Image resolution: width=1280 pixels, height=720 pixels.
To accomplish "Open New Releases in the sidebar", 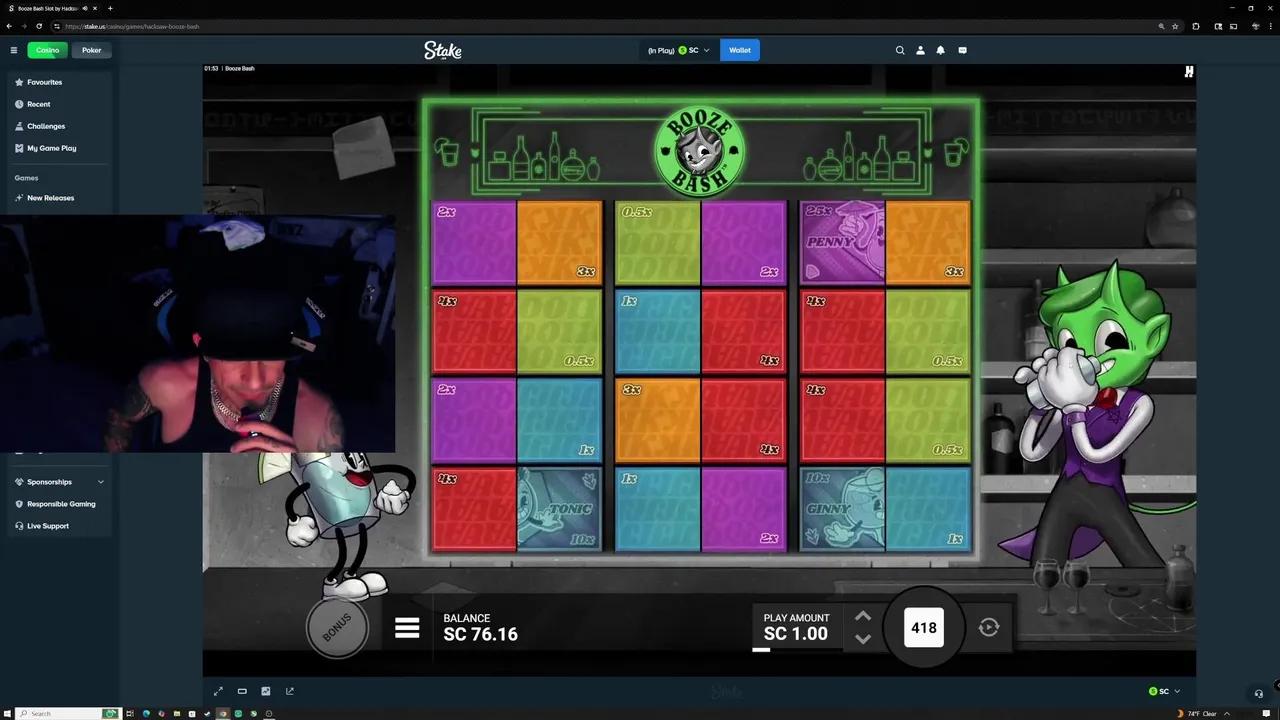I will pos(60,198).
